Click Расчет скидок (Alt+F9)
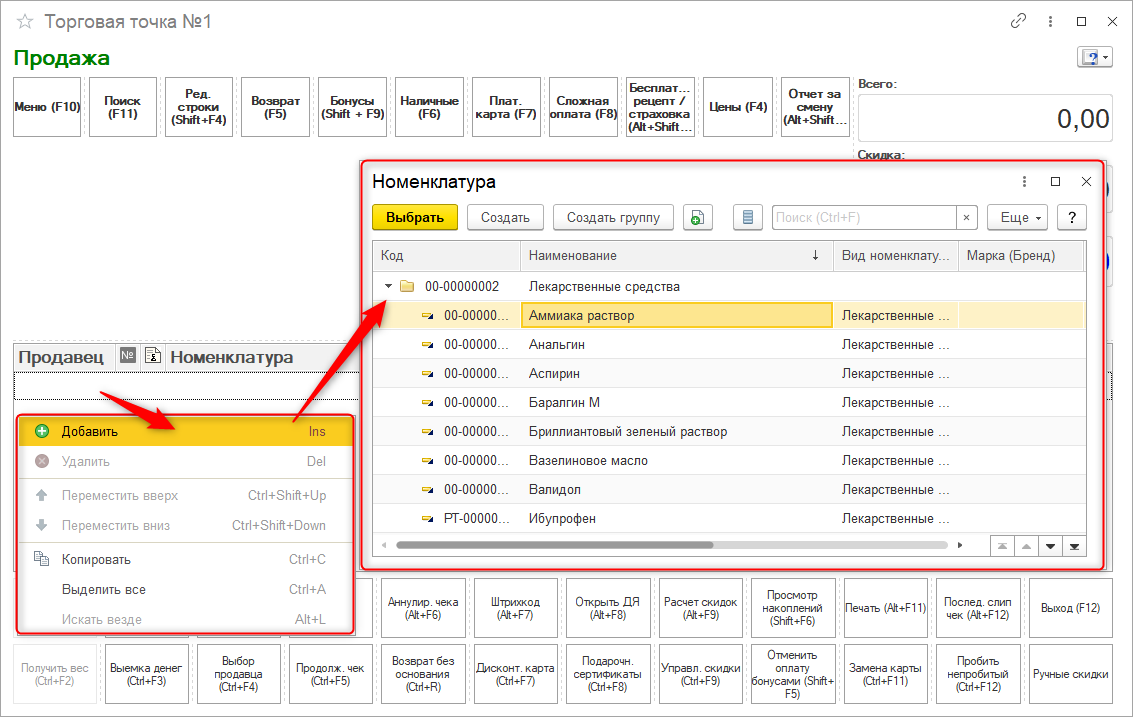This screenshot has width=1133, height=717. (x=700, y=608)
